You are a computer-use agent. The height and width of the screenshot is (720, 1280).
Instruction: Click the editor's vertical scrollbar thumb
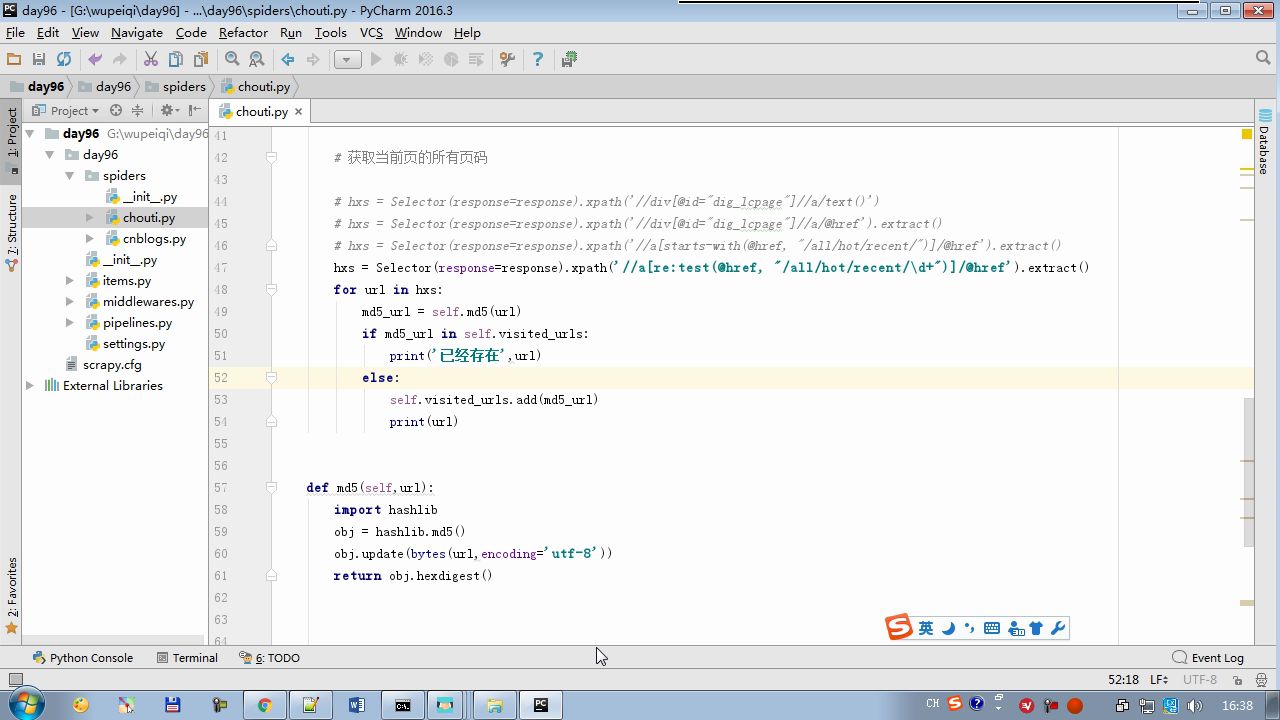pyautogui.click(x=1248, y=472)
